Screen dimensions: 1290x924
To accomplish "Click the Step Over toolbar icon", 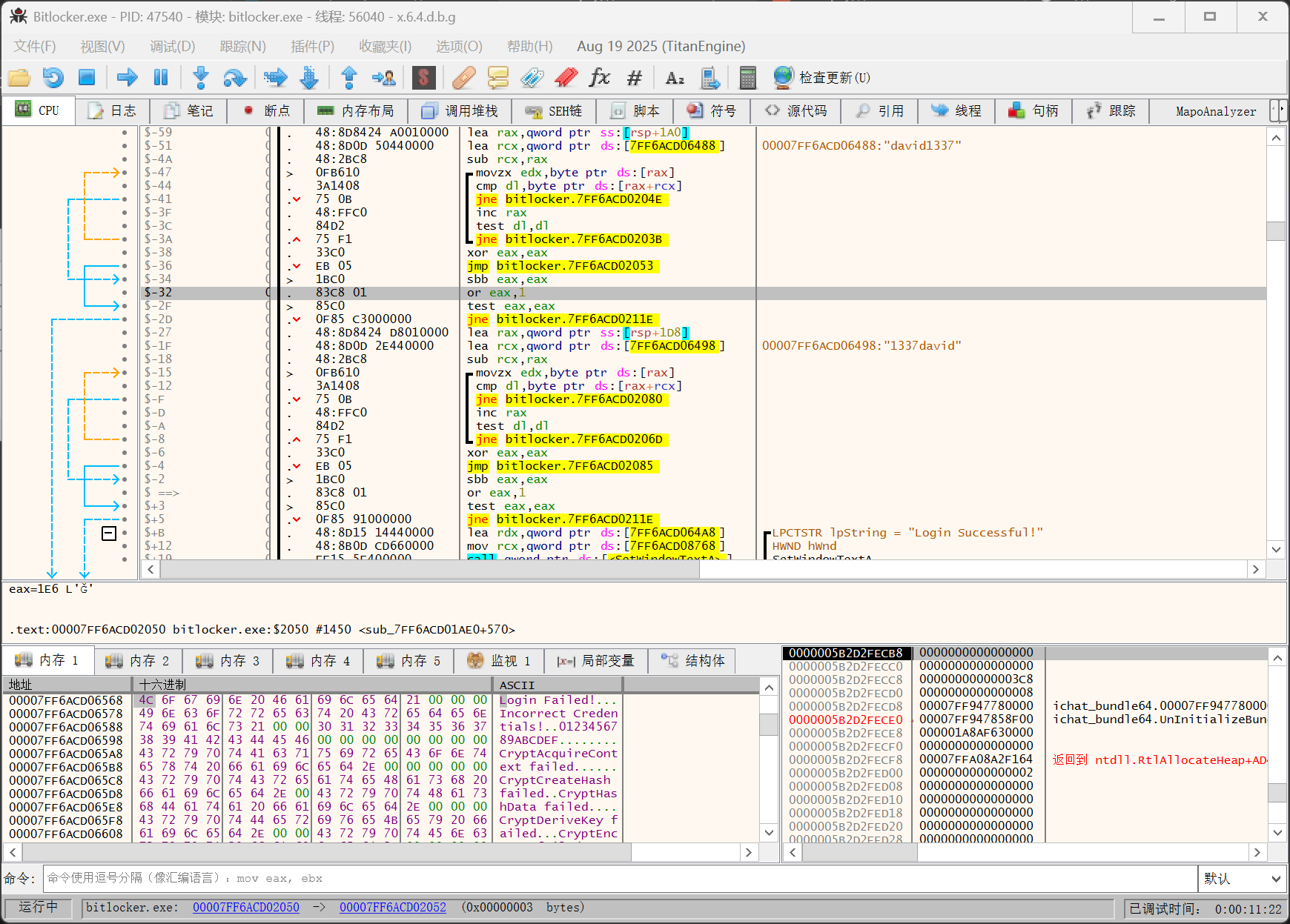I will pyautogui.click(x=235, y=77).
